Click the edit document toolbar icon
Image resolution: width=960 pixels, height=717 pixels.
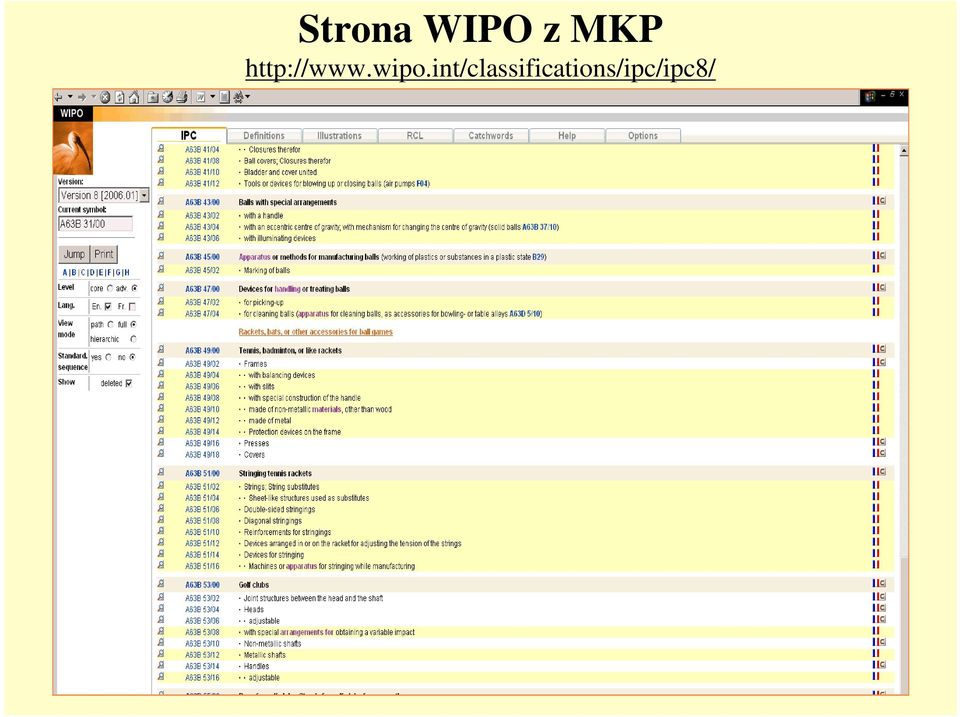[200, 97]
